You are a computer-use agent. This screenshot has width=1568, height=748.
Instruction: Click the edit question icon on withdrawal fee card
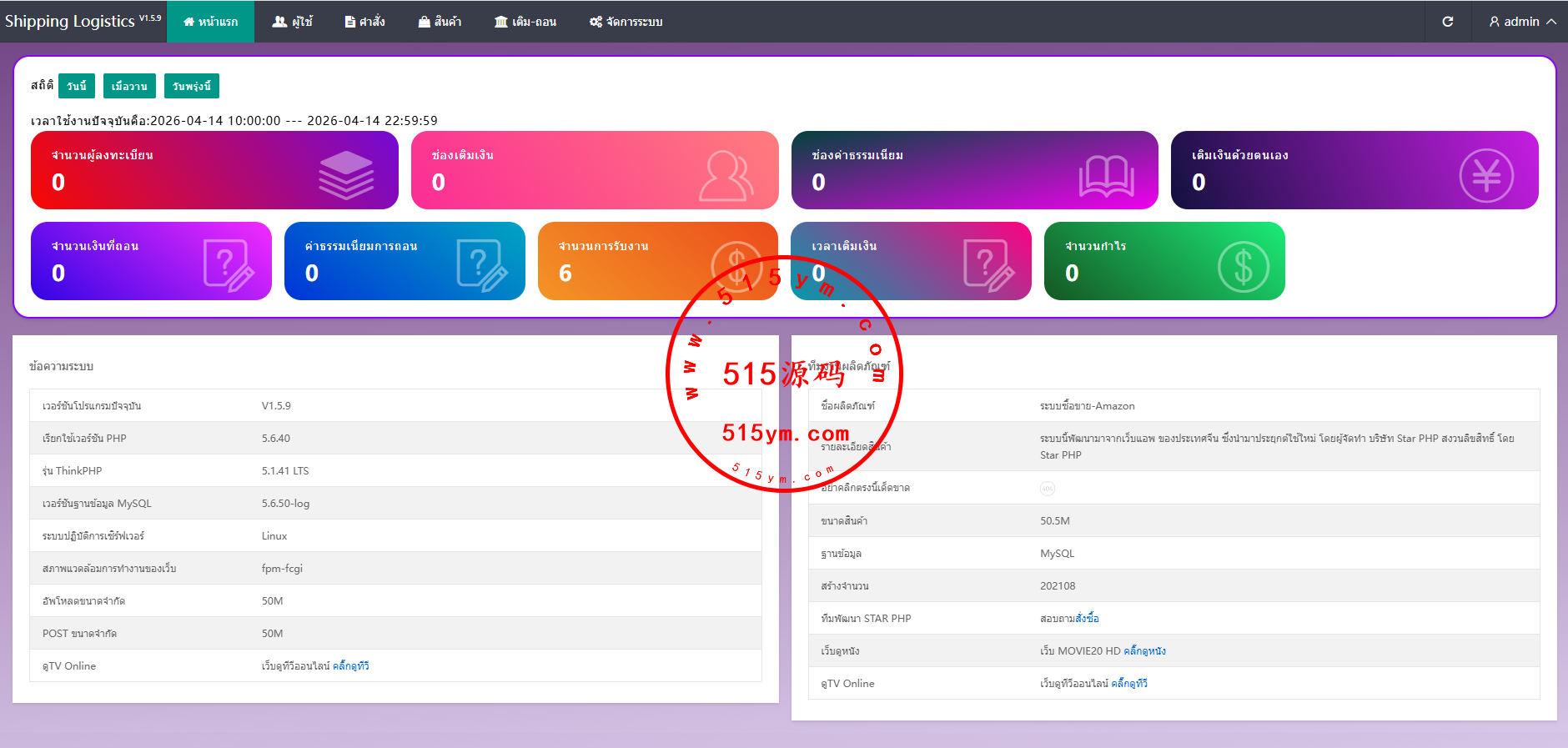coord(482,265)
